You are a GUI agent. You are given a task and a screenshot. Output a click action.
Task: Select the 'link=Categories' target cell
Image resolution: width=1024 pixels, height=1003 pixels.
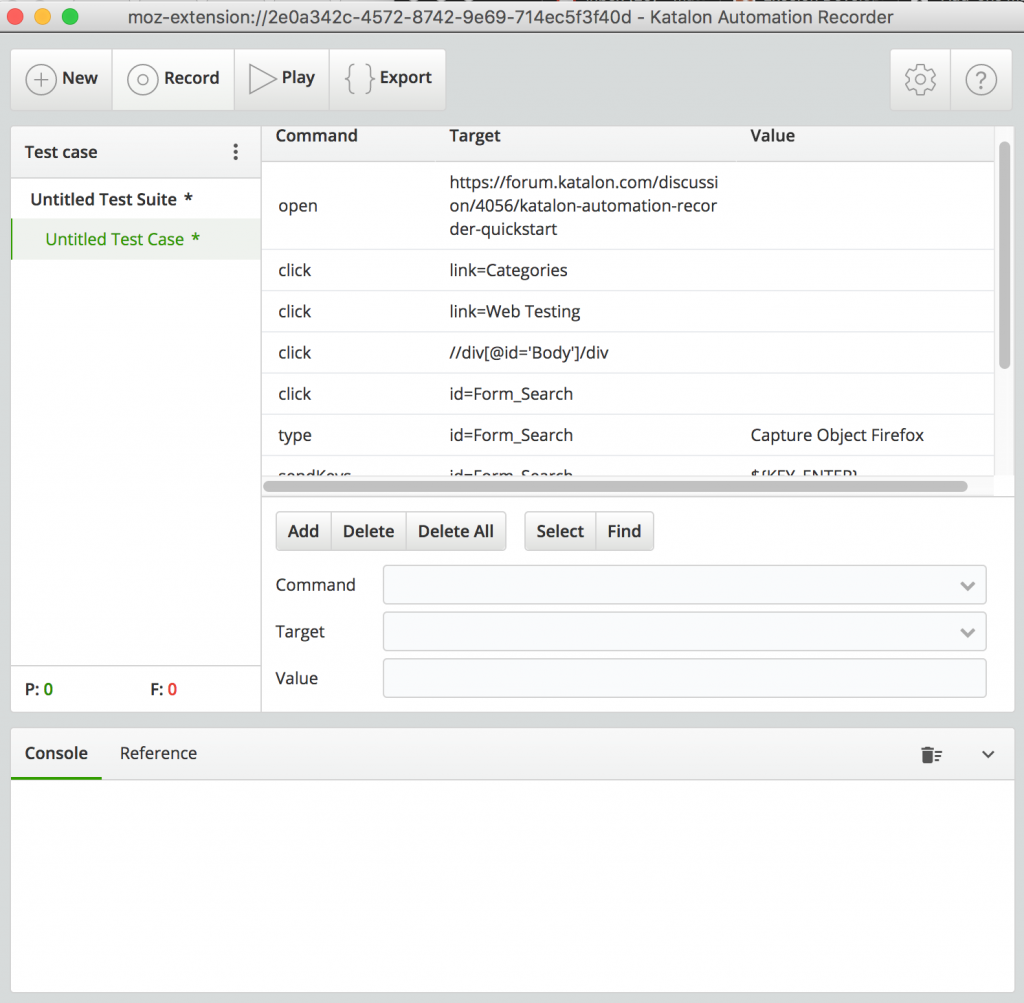pos(508,270)
